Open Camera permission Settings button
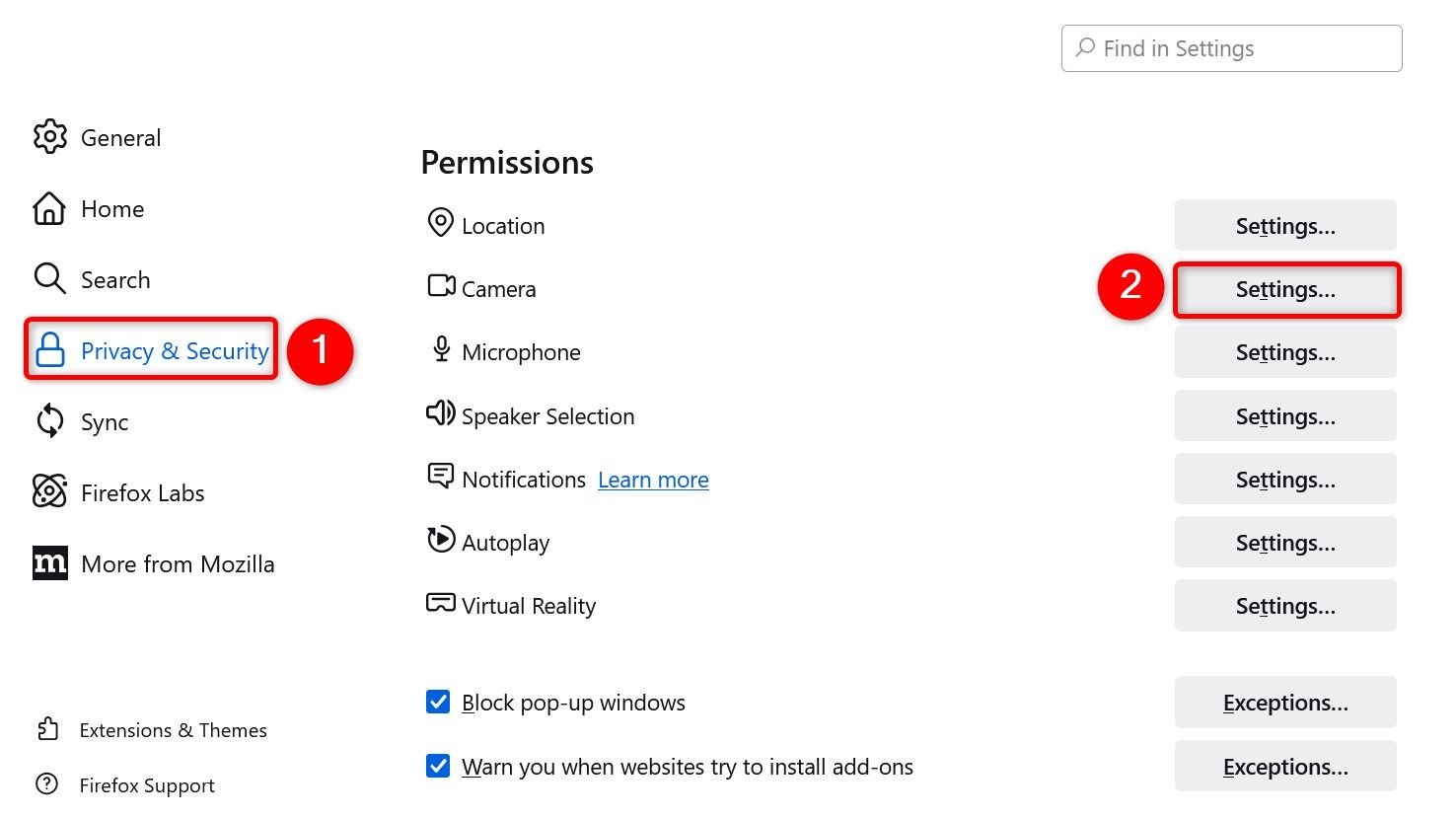 pos(1285,290)
